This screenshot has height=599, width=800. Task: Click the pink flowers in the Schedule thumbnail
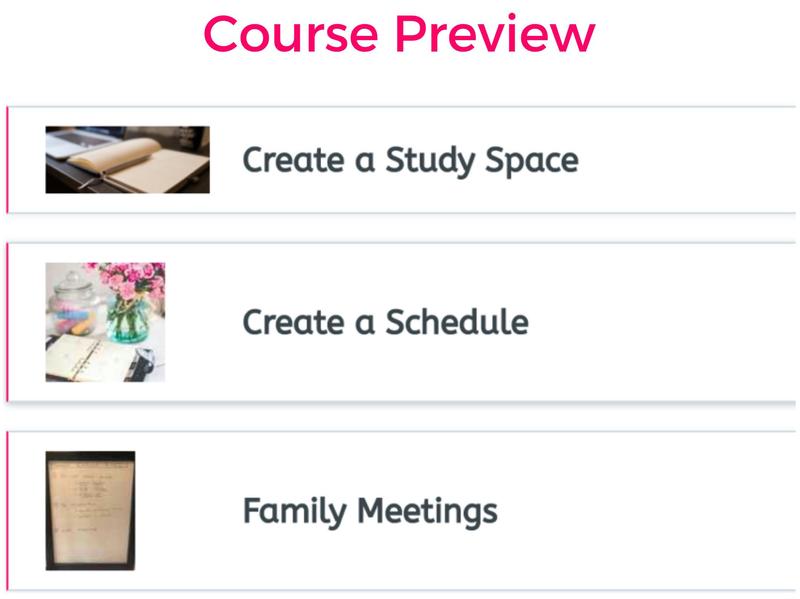point(130,282)
